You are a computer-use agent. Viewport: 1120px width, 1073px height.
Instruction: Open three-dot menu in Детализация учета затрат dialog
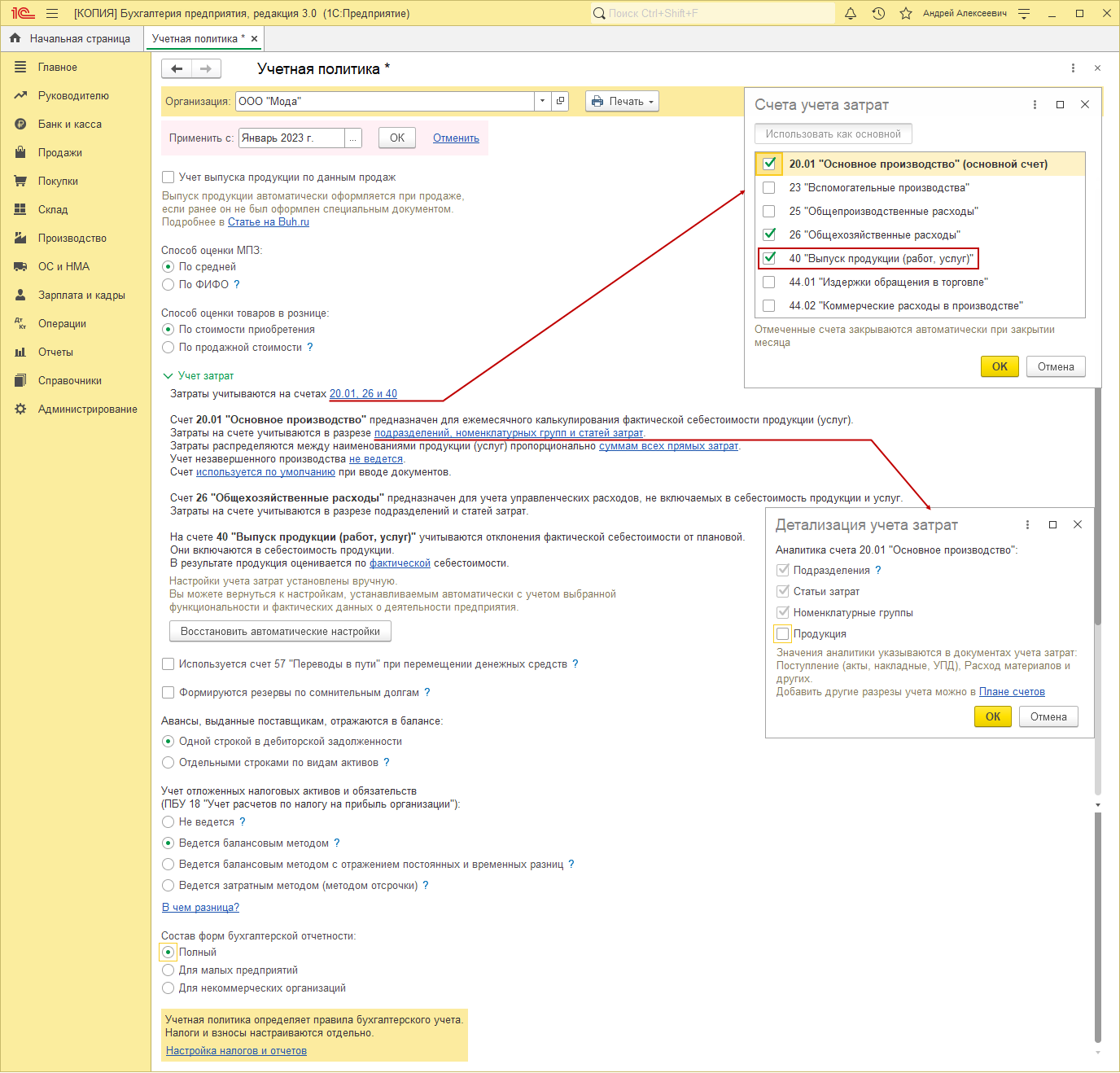[1027, 524]
